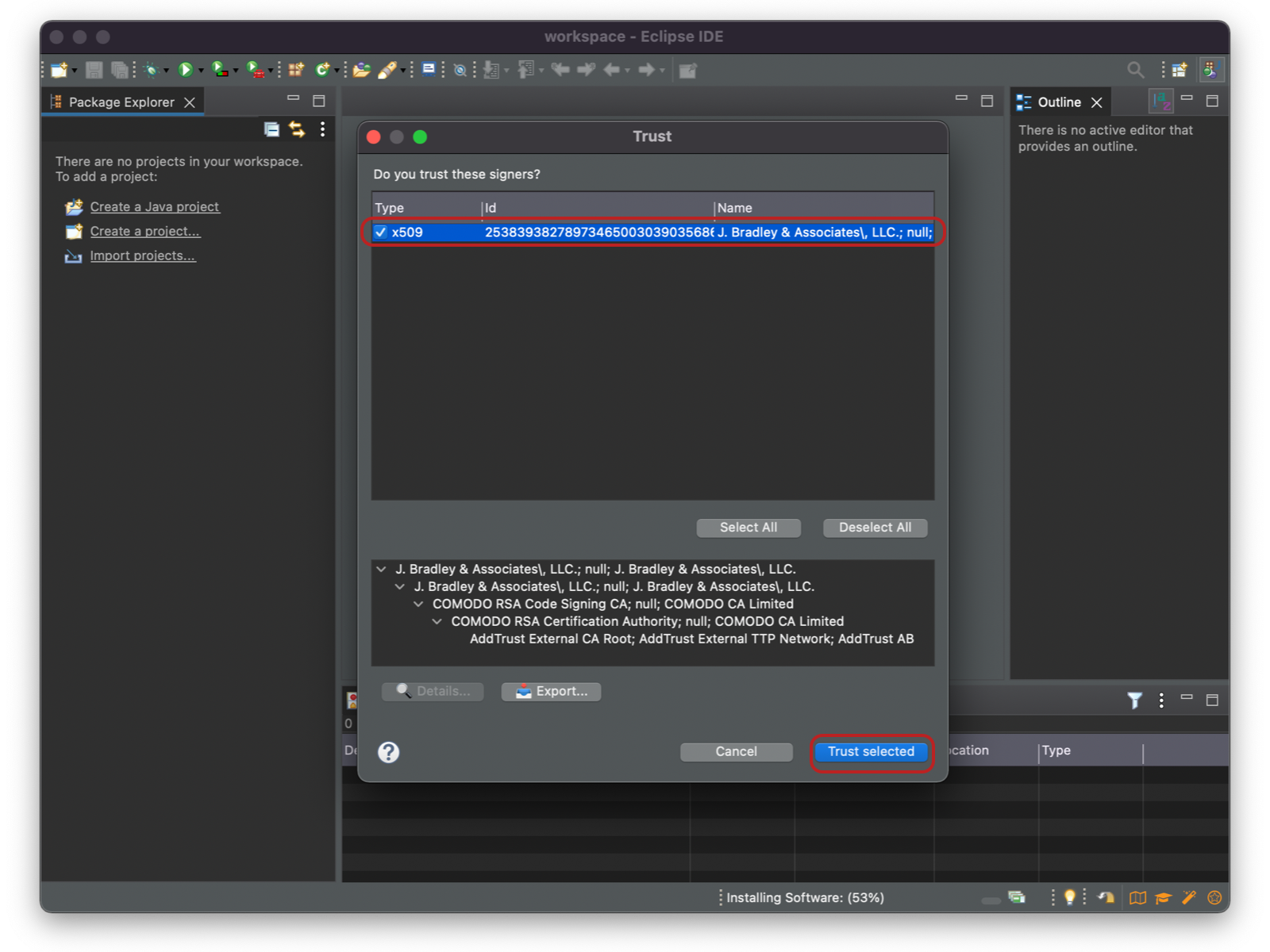Open the Debug dropdown arrow
This screenshot has width=1270, height=952.
(x=166, y=71)
